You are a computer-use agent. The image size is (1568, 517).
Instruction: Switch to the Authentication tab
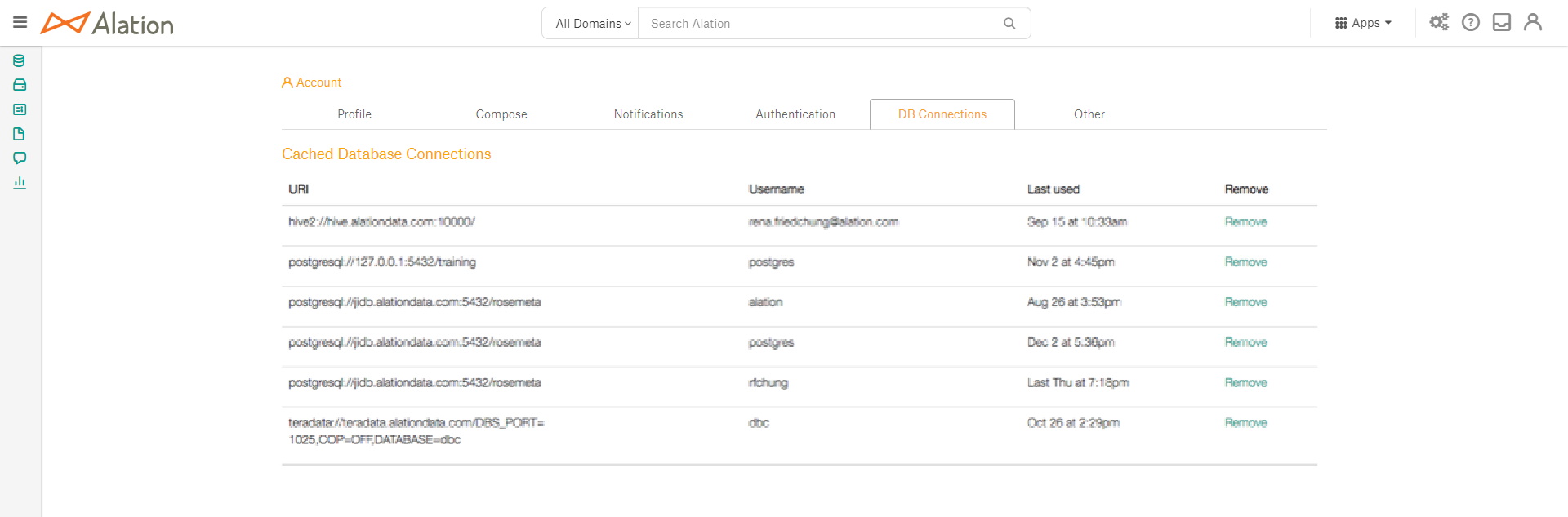tap(795, 114)
